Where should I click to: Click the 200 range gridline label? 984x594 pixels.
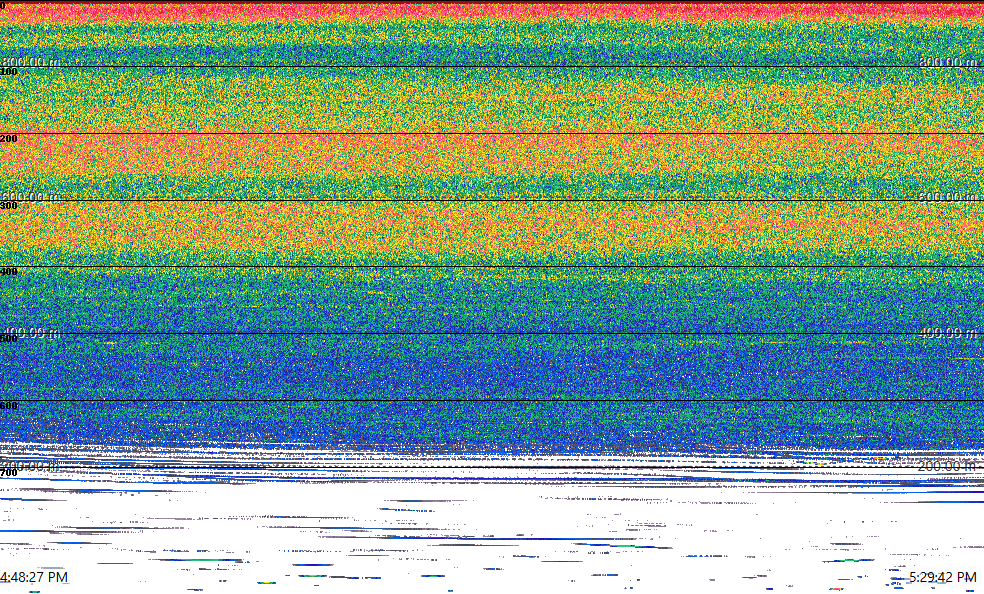click(x=9, y=139)
